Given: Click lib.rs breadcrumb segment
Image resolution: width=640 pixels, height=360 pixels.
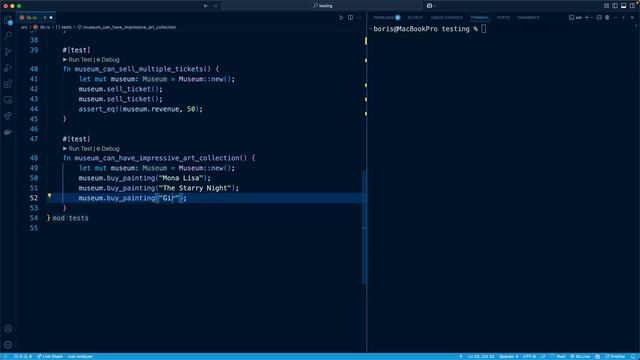Looking at the screenshot, I should click(x=42, y=27).
